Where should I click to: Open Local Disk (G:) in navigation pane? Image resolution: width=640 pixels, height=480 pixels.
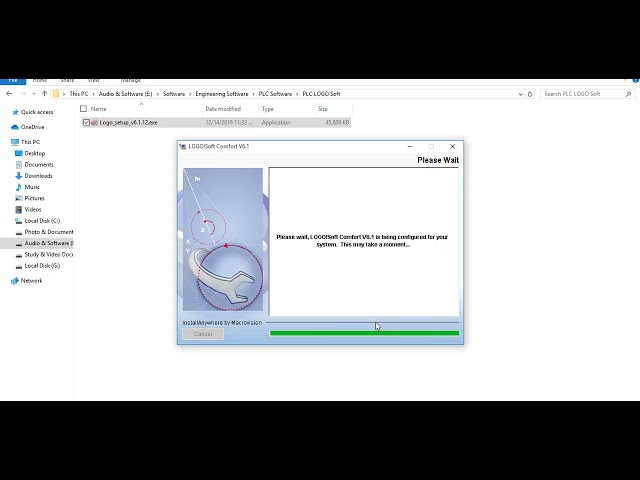coord(42,266)
